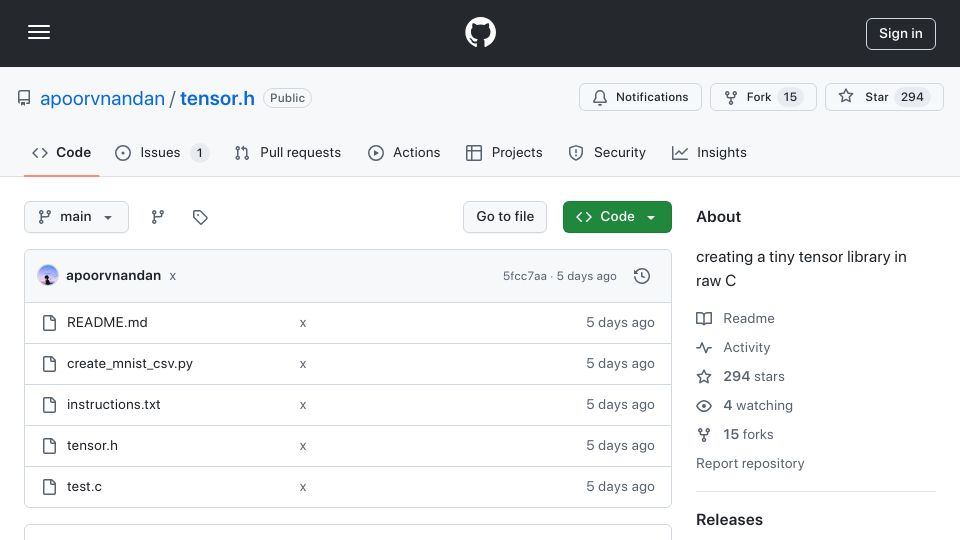960x540 pixels.
Task: Go to GitHub homepage via Octocat logo
Action: pos(480,32)
